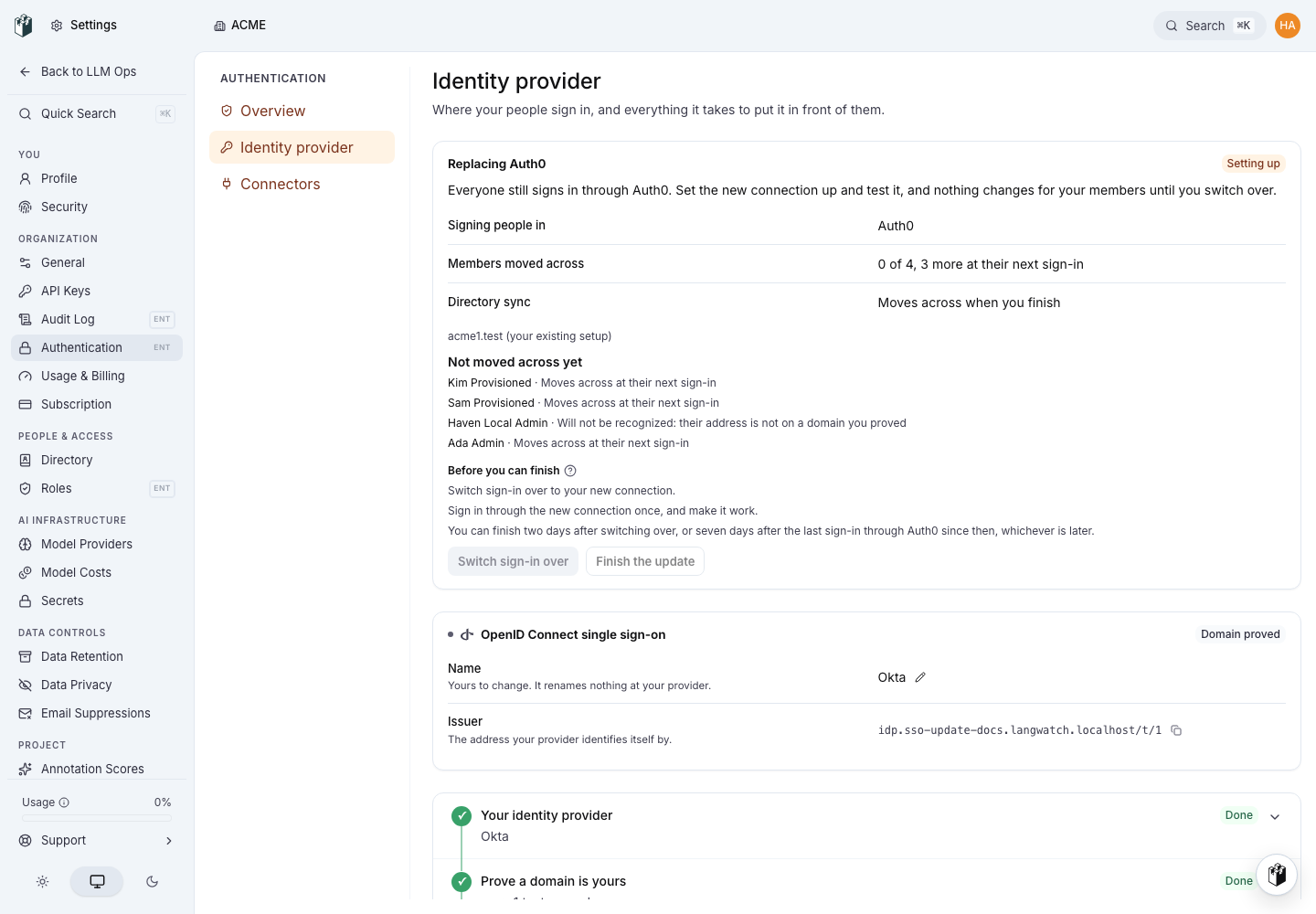Click the Security fingerprint icon in sidebar

click(x=26, y=207)
